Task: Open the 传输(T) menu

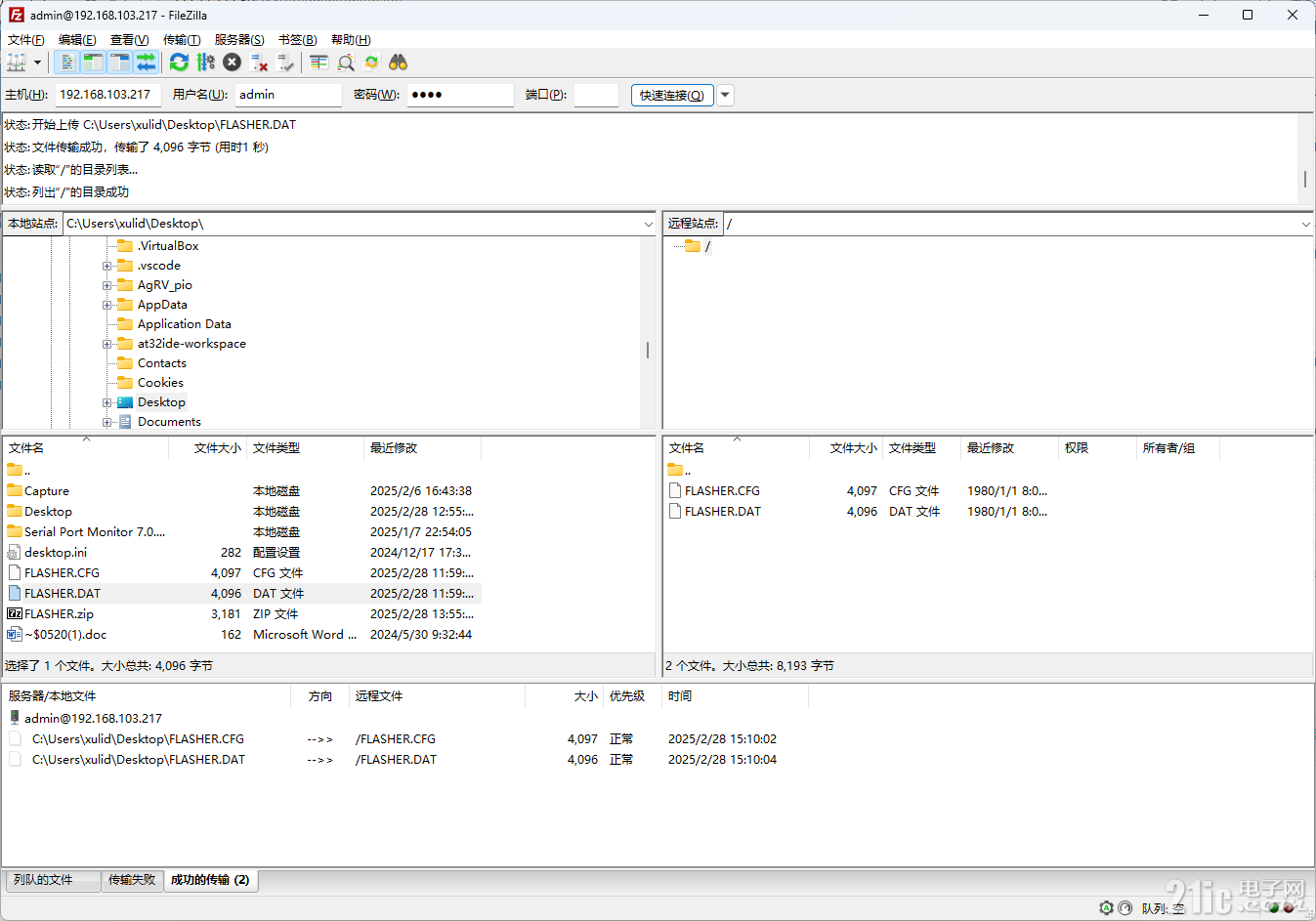Action: pos(182,40)
